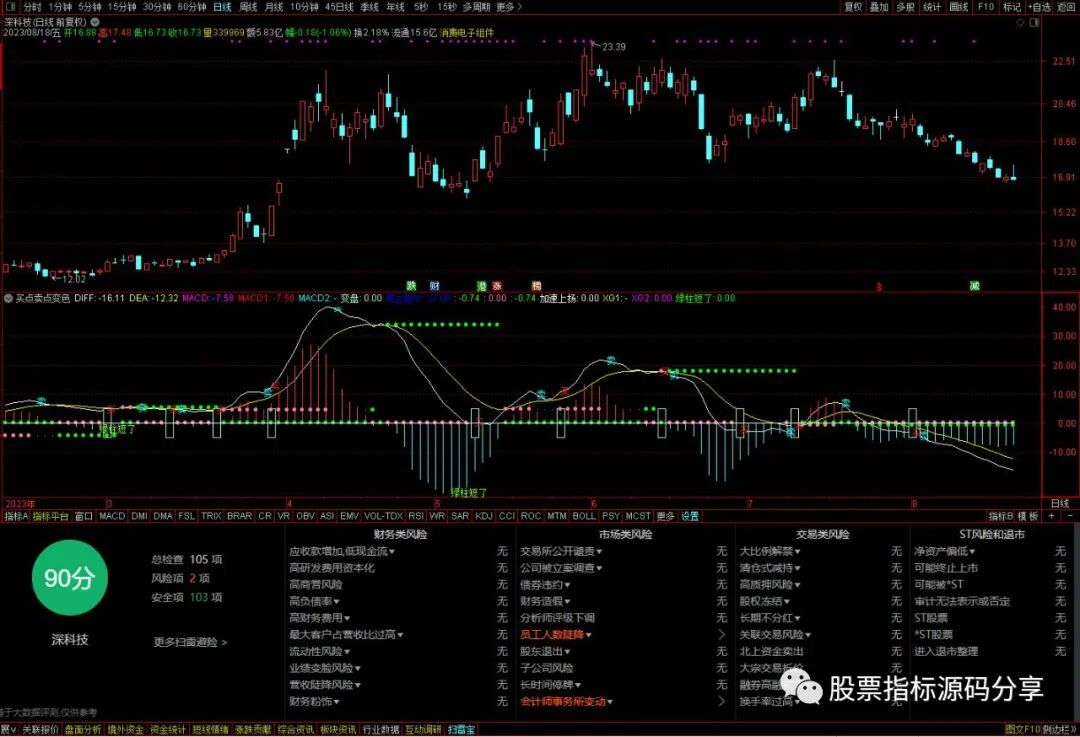Click 消费电子组件 sector label
The height and width of the screenshot is (737, 1080).
(467, 32)
